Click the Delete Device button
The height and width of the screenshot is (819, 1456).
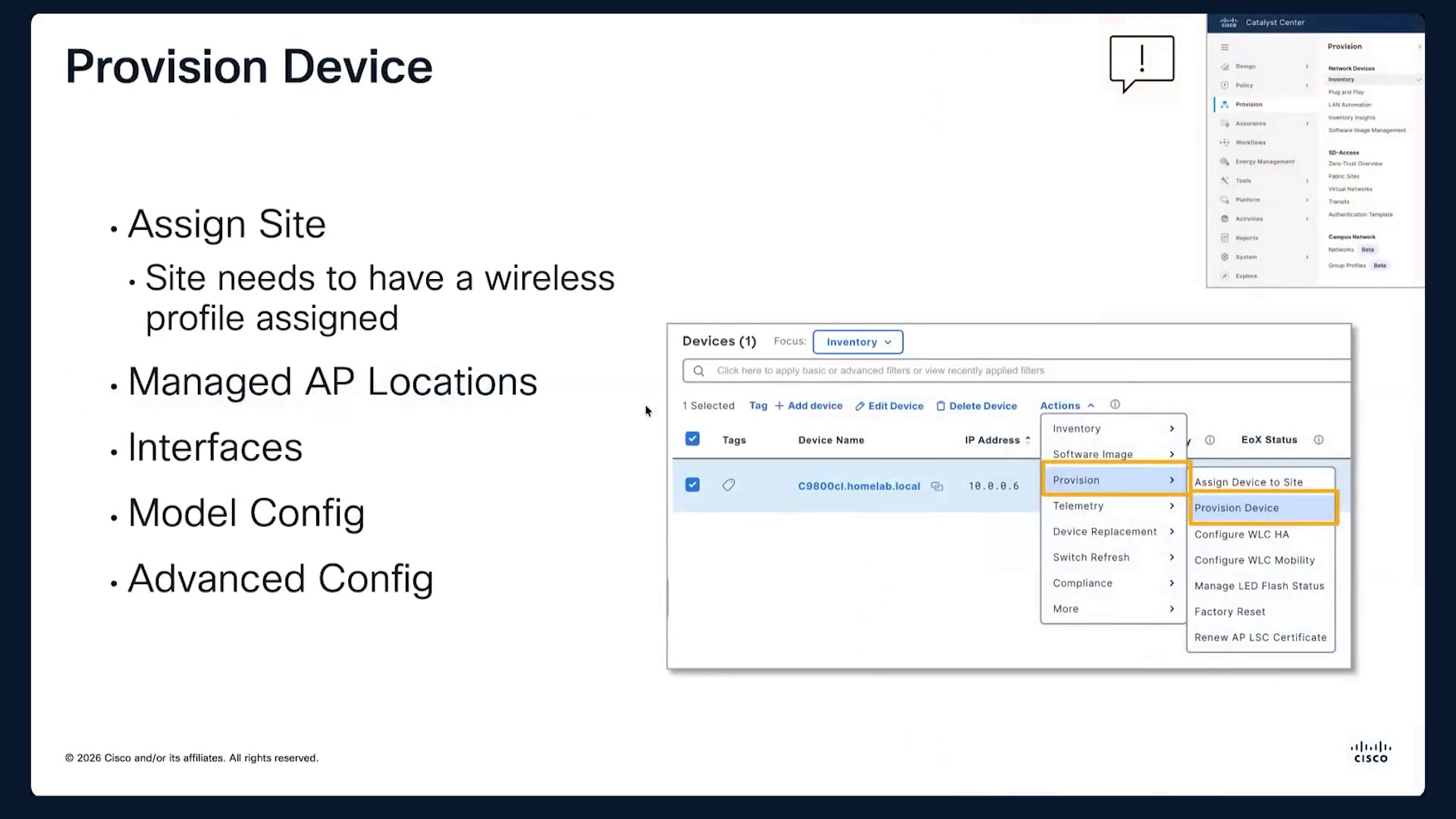pos(977,406)
